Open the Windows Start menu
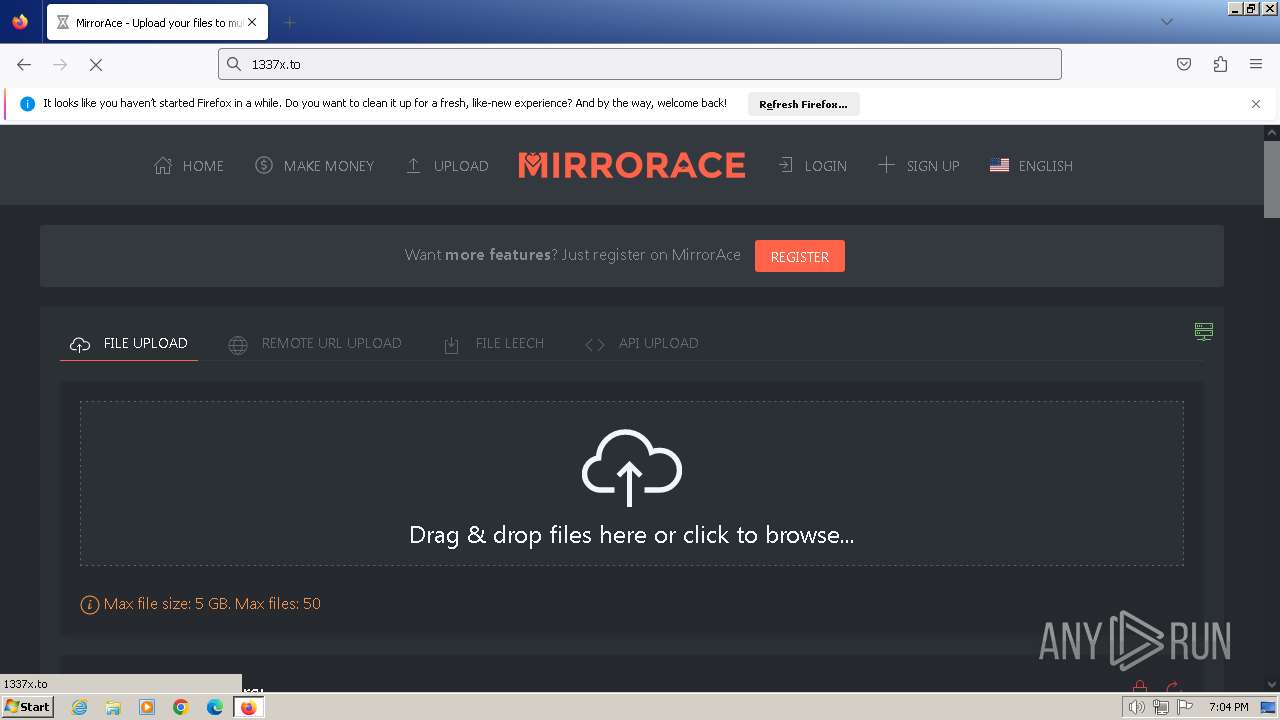 tap(28, 707)
